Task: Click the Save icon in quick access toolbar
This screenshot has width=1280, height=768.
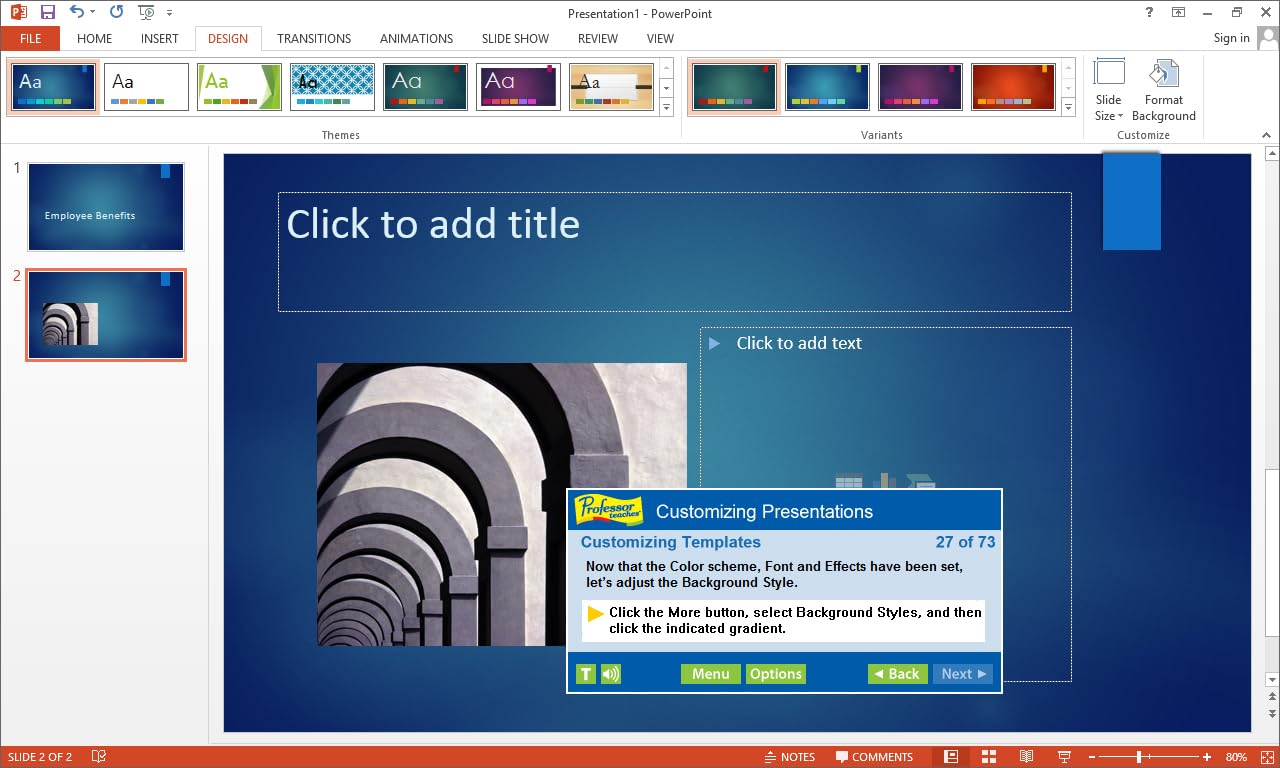Action: coord(47,12)
